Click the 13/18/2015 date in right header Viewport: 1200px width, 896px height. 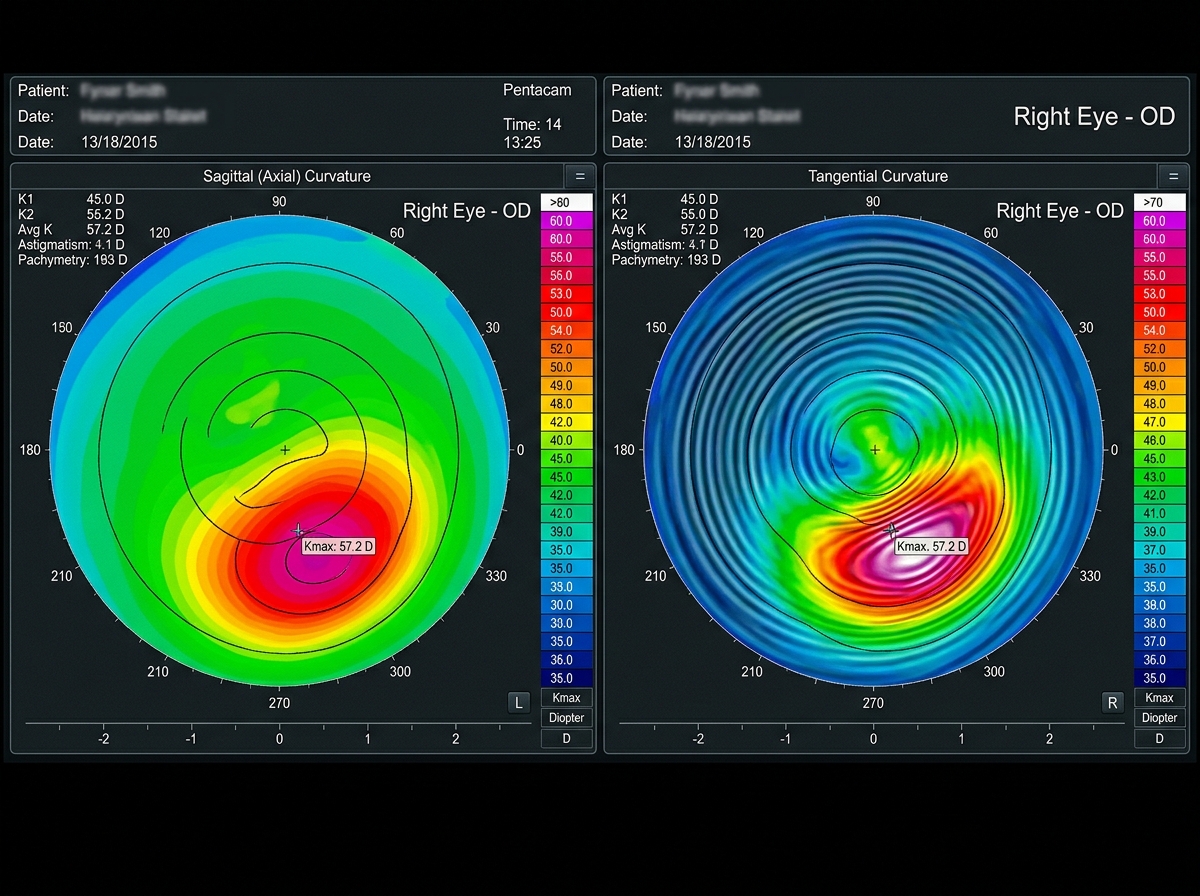(x=712, y=142)
